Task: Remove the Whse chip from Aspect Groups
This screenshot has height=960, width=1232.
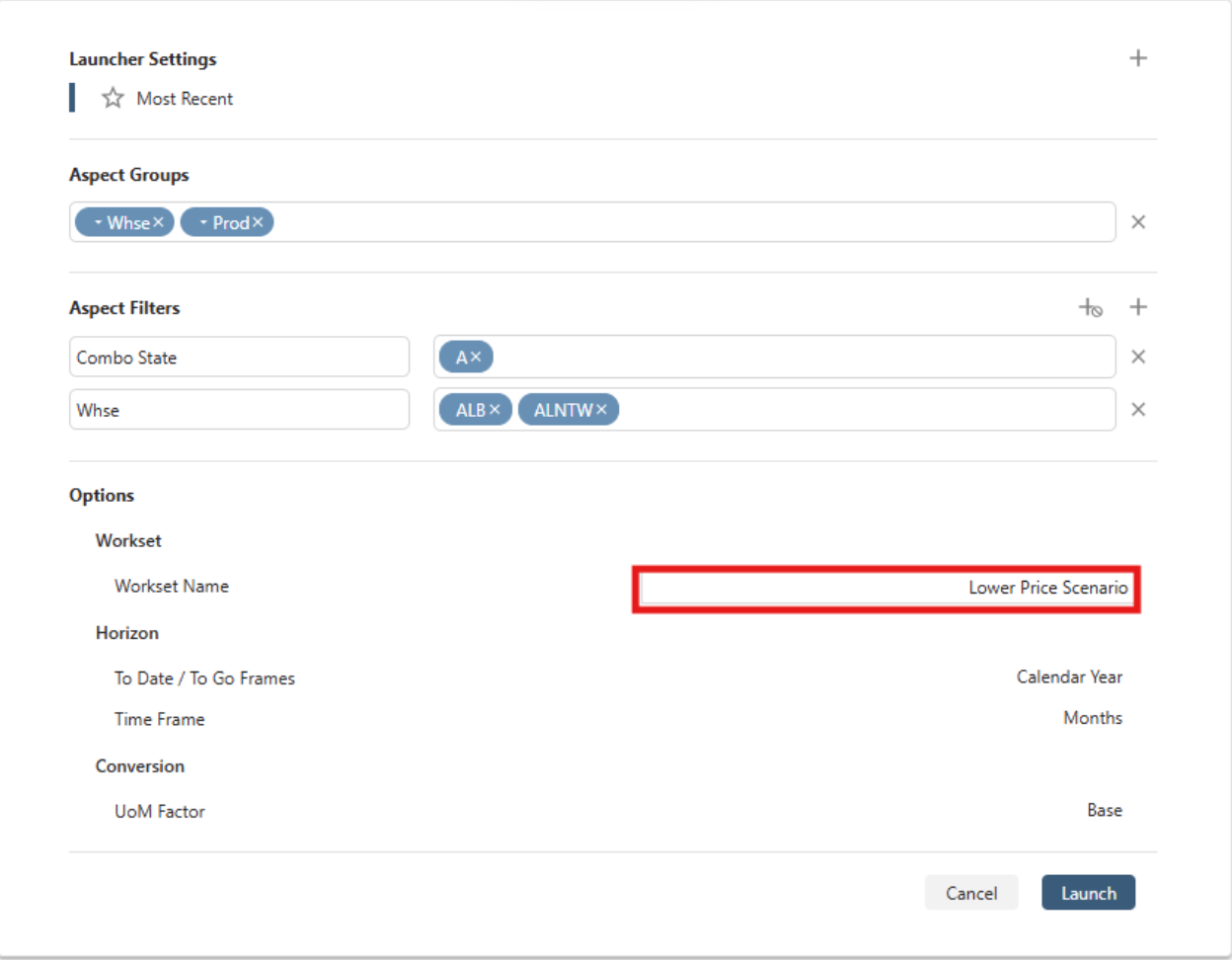Action: click(x=158, y=222)
